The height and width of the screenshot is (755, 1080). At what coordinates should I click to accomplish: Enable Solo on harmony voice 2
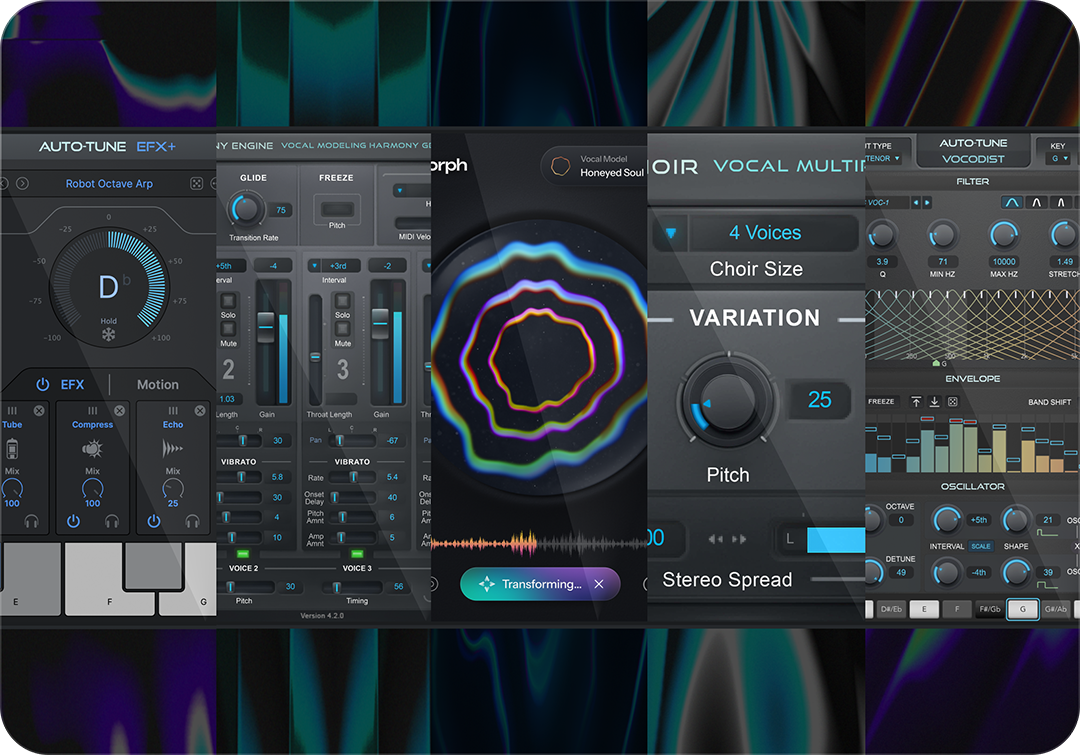[x=228, y=301]
